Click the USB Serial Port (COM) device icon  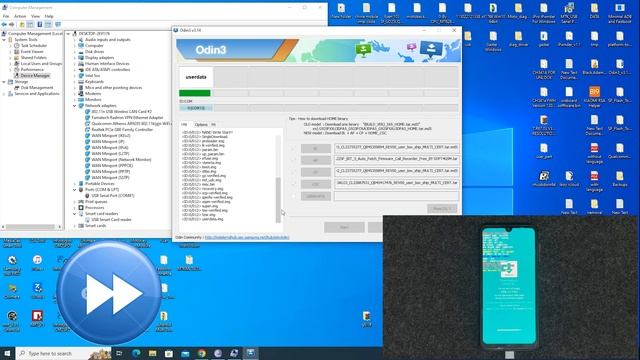point(87,196)
